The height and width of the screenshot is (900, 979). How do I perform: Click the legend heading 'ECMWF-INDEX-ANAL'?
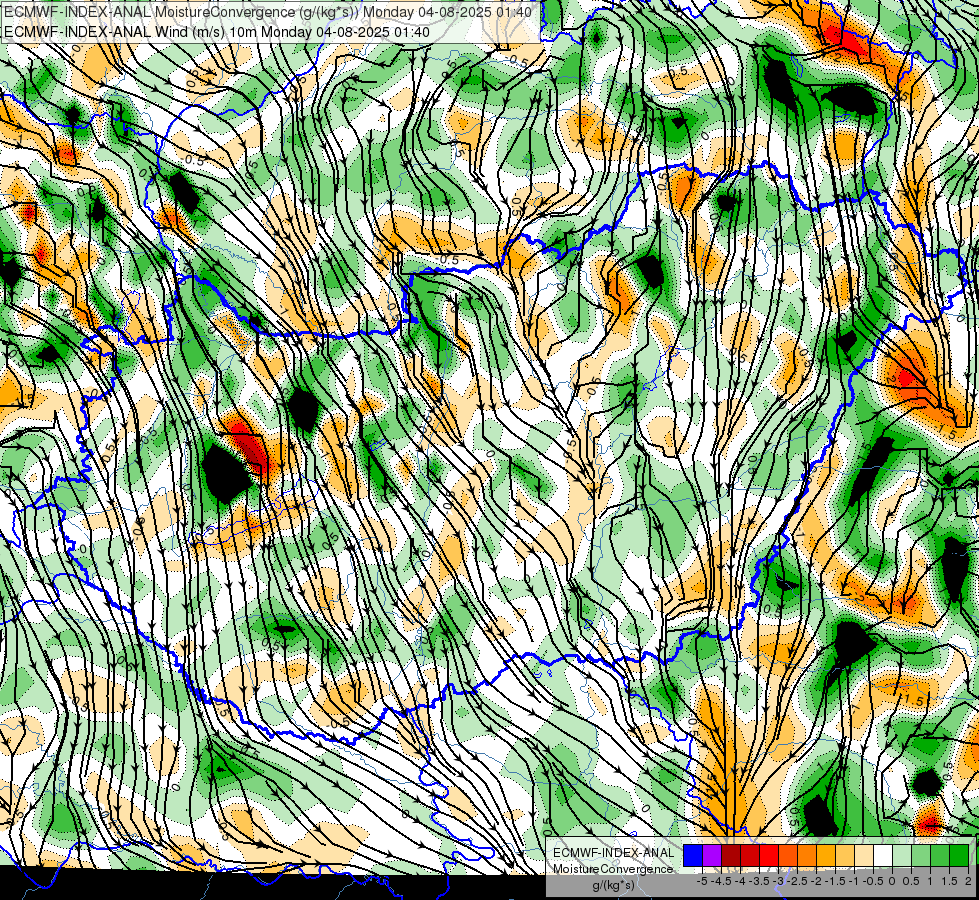click(x=613, y=853)
